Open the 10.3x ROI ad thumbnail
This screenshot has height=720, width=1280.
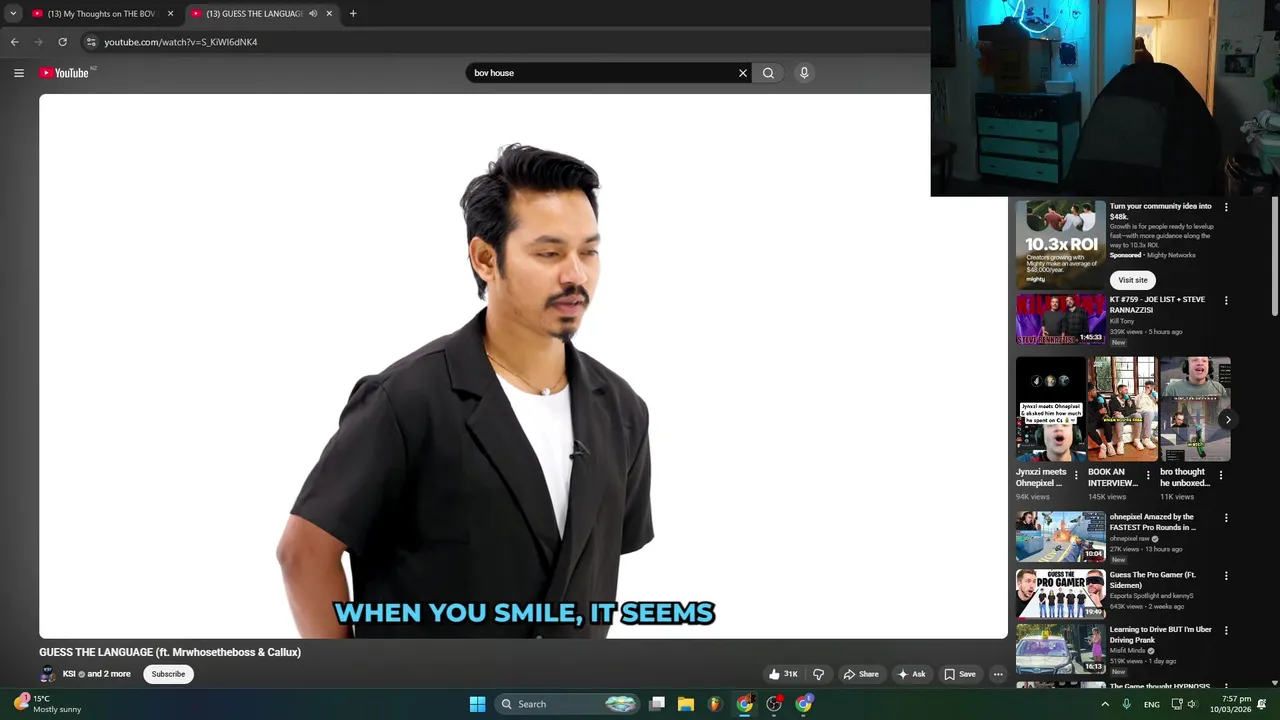(1061, 244)
